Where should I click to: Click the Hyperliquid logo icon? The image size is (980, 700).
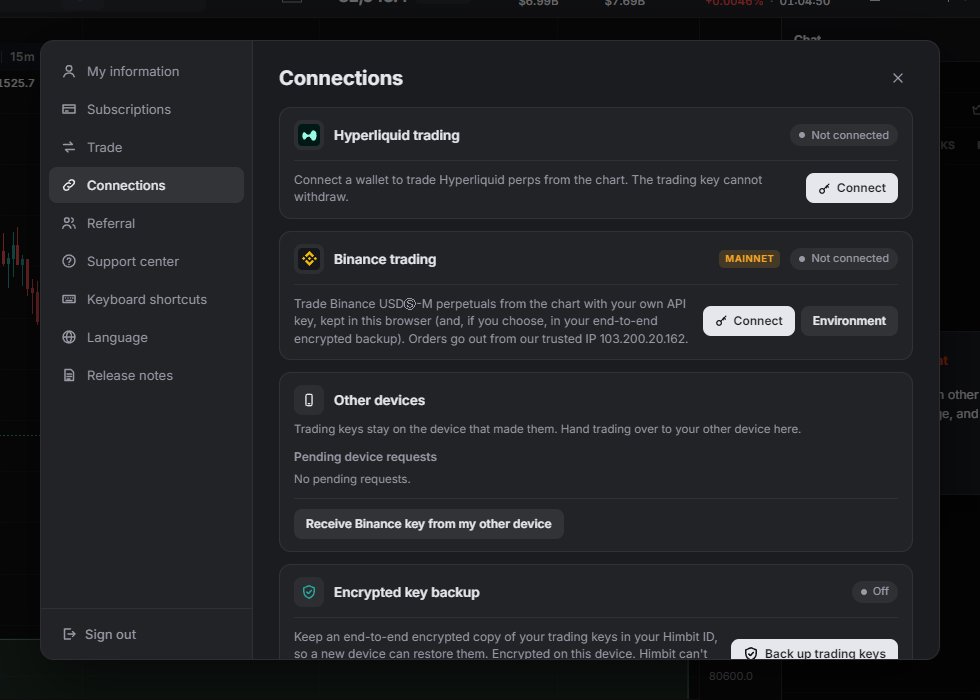coord(309,135)
